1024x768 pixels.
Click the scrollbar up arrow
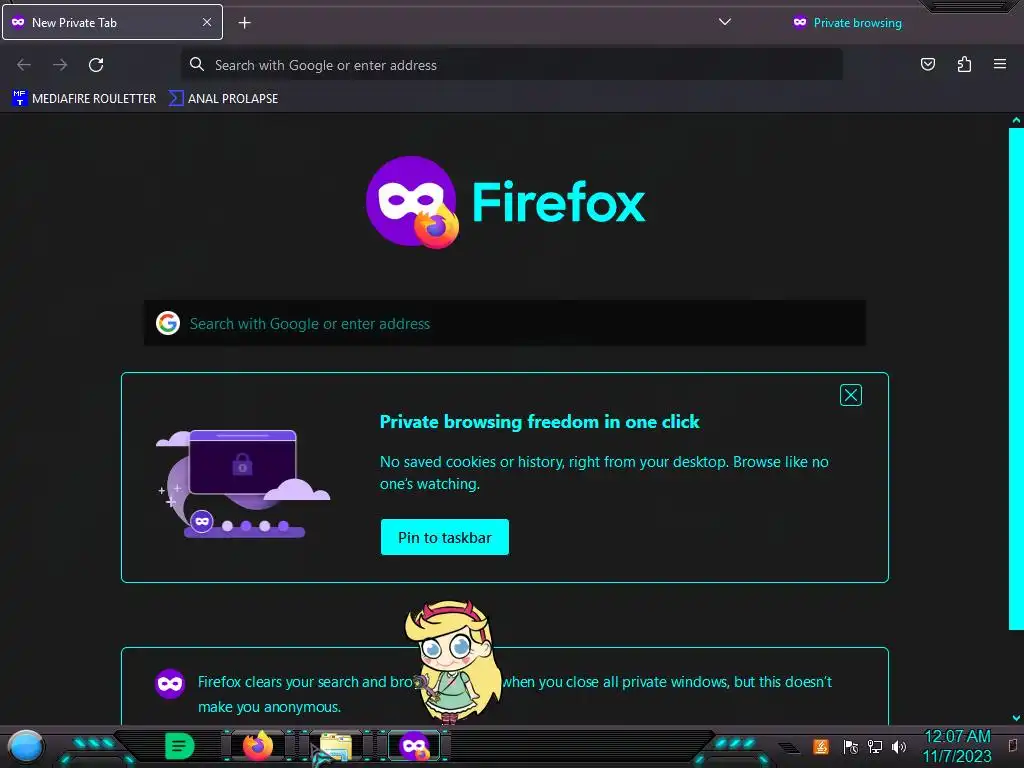coord(1016,120)
